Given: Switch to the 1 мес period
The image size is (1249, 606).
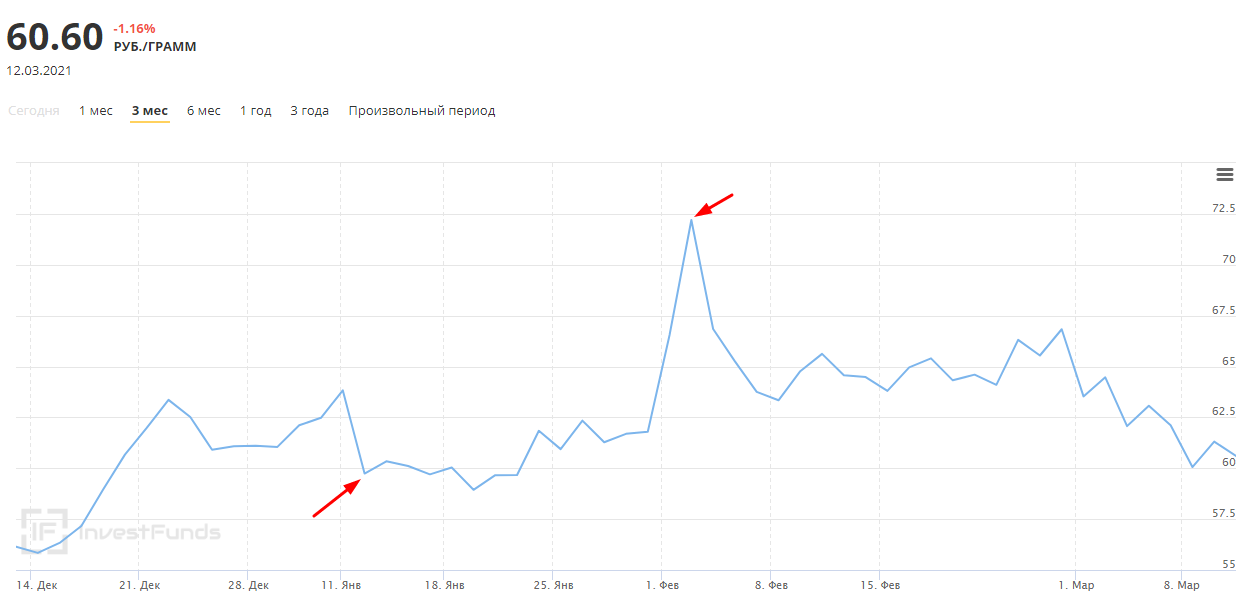Looking at the screenshot, I should coord(96,111).
